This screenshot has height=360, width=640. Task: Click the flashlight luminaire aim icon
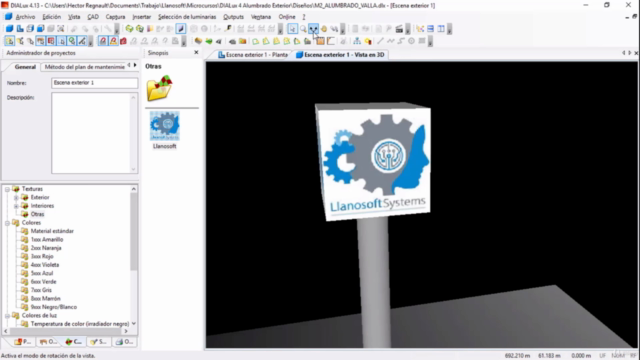228,29
